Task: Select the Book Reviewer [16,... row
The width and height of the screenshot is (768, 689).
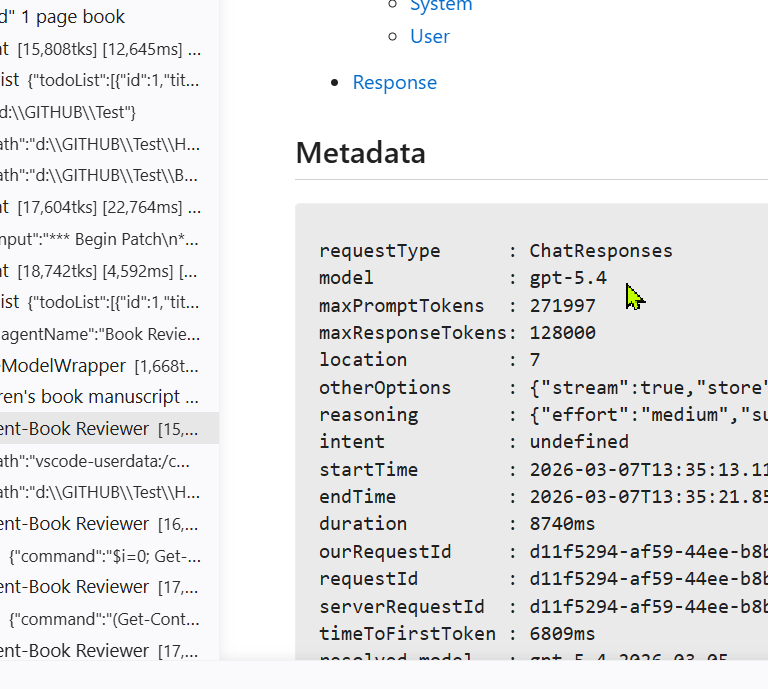Action: [109, 524]
